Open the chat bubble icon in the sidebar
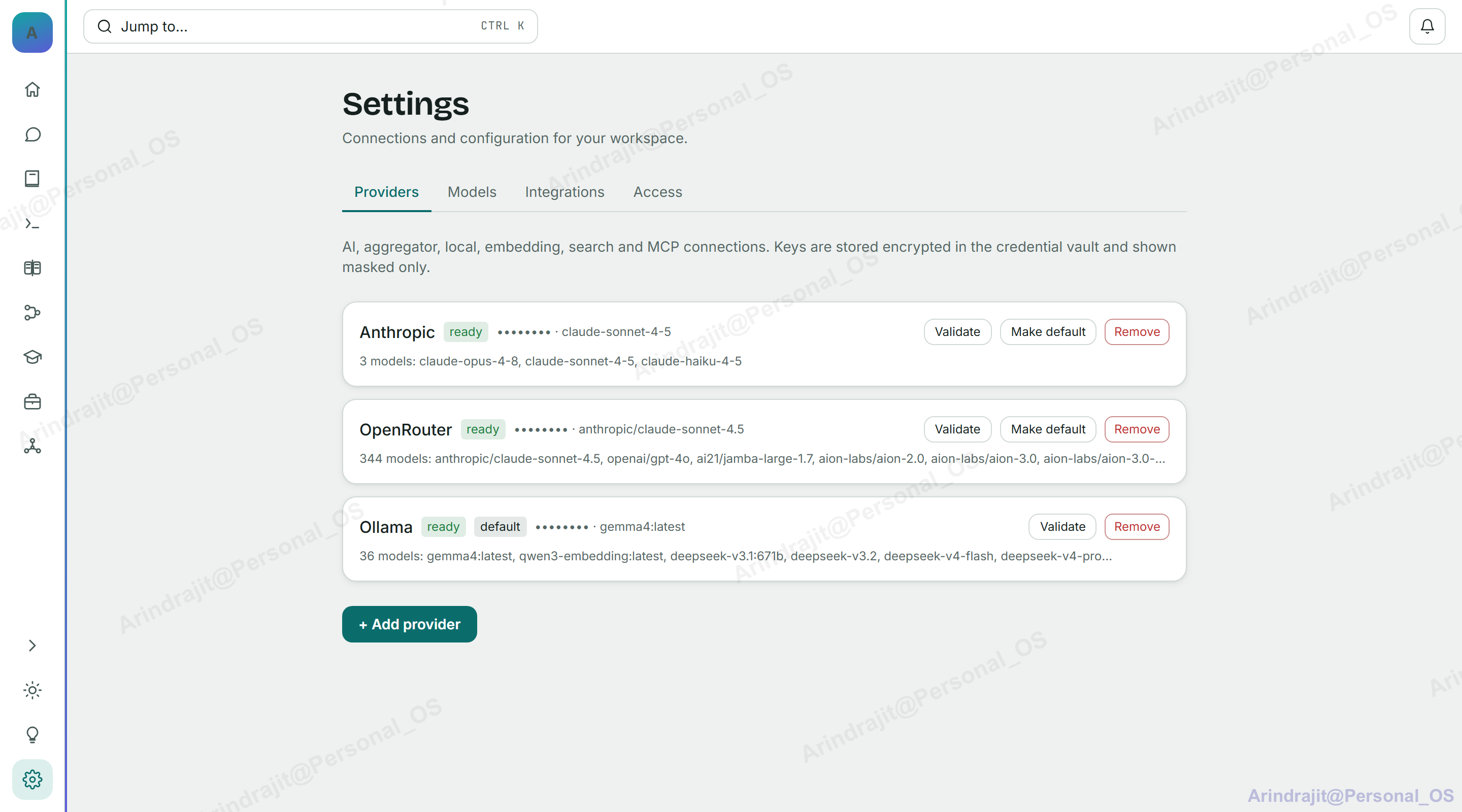 [x=32, y=134]
